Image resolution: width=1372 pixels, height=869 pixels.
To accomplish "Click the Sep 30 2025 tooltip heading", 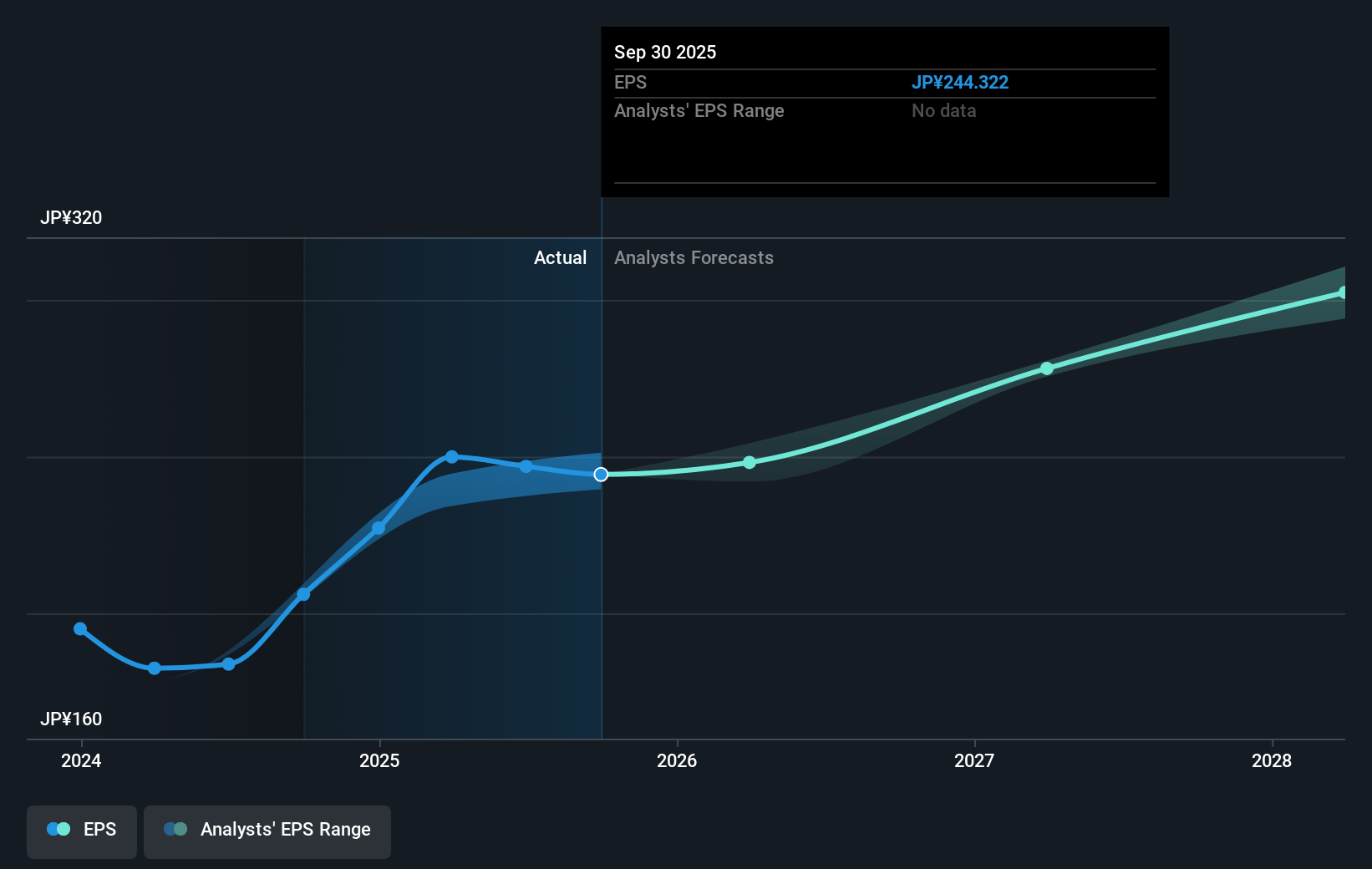I will (664, 52).
